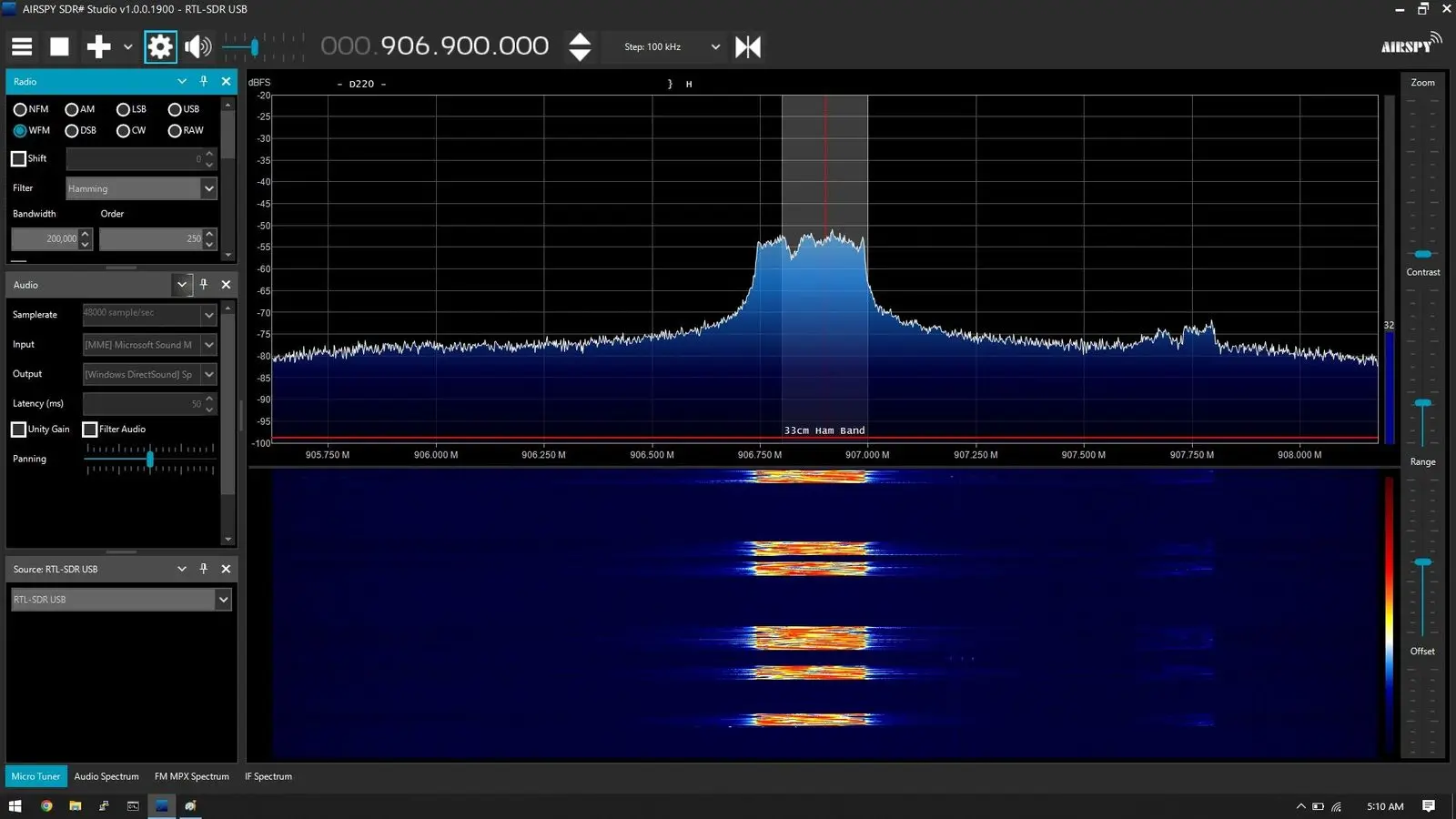Collapse the Radio panel with its chevron
The width and height of the screenshot is (1456, 819).
182,81
